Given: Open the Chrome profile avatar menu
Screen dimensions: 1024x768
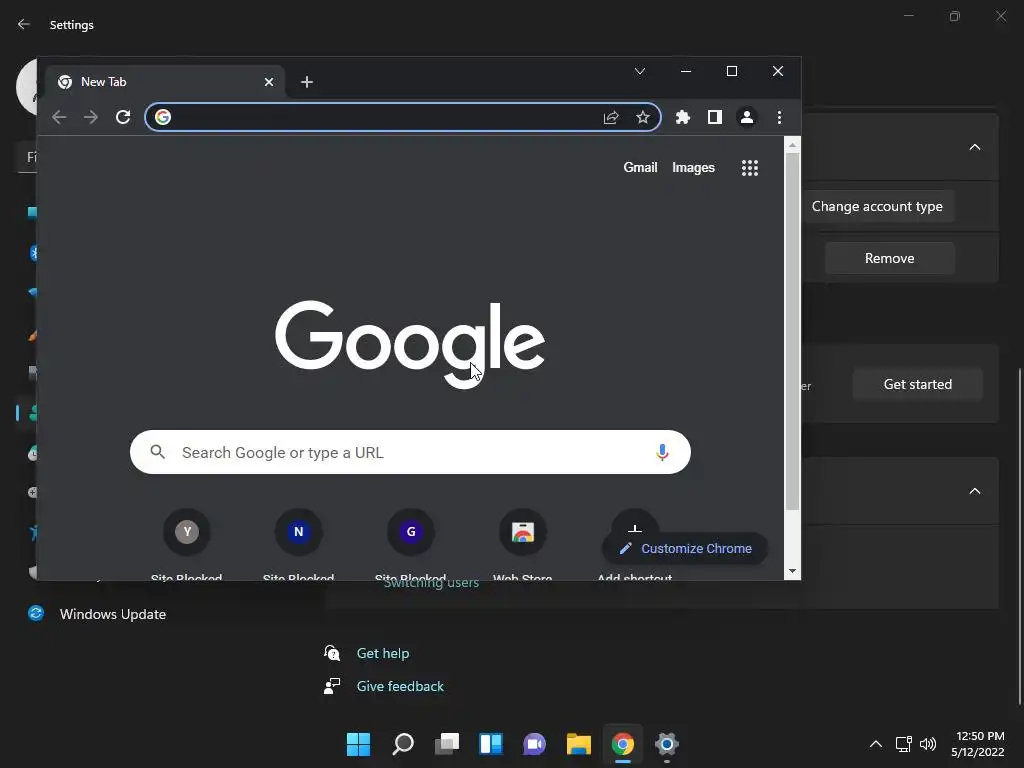Looking at the screenshot, I should pos(746,117).
